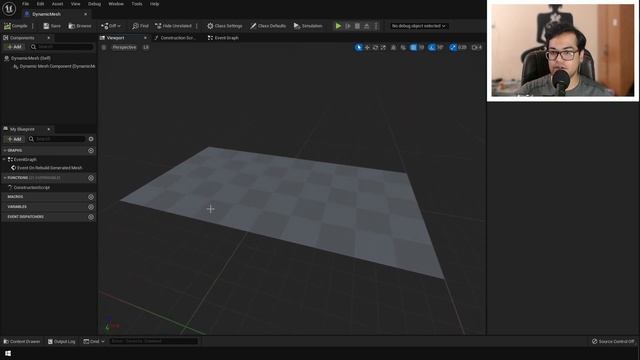This screenshot has width=640, height=360.
Task: Click the Find toolbar button
Action: tap(140, 26)
